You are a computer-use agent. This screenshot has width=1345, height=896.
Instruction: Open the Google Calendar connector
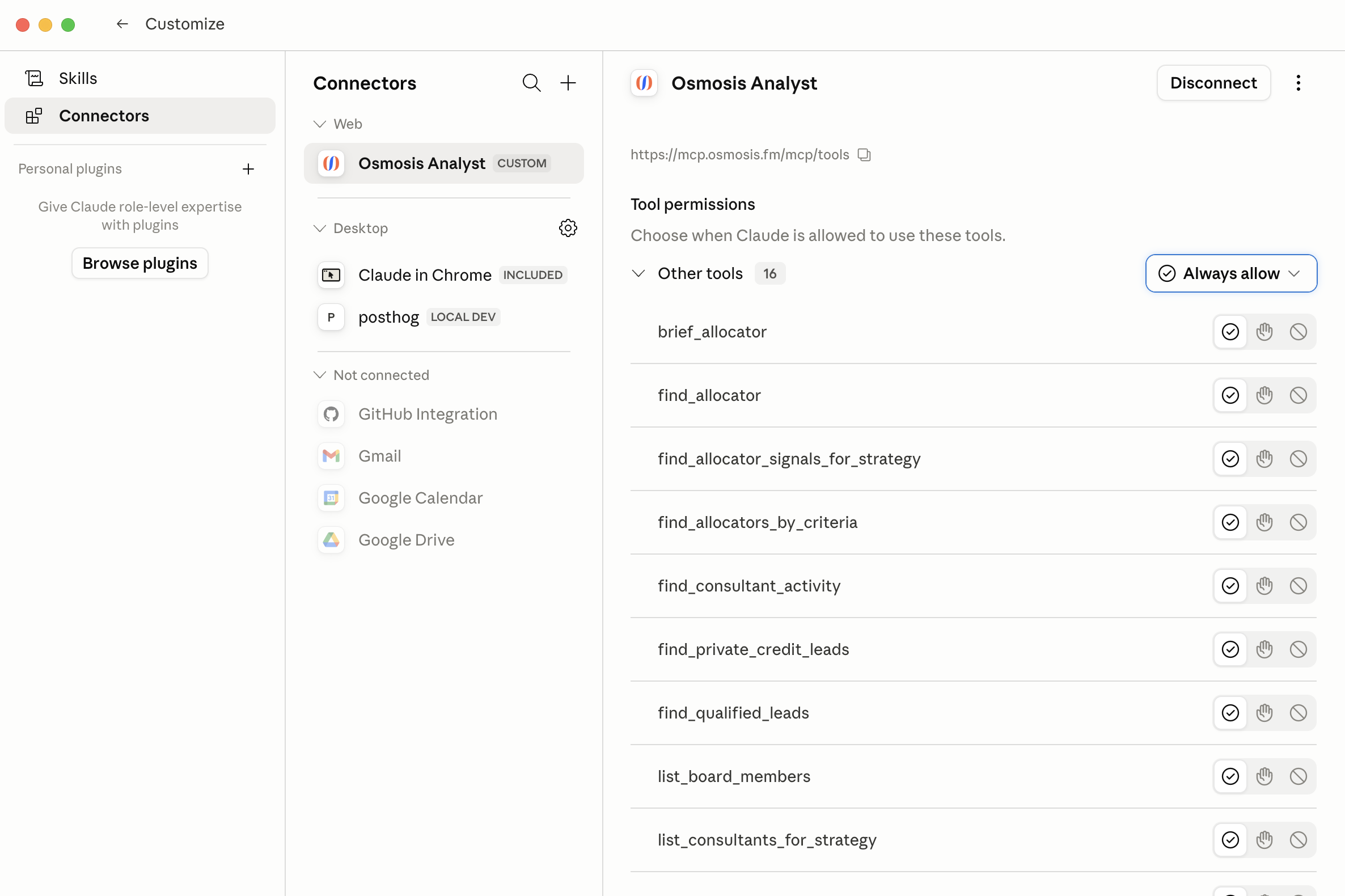pos(443,498)
